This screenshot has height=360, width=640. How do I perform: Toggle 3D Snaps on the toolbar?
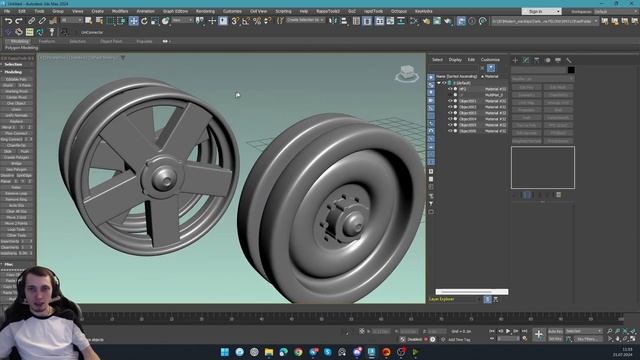click(235, 21)
